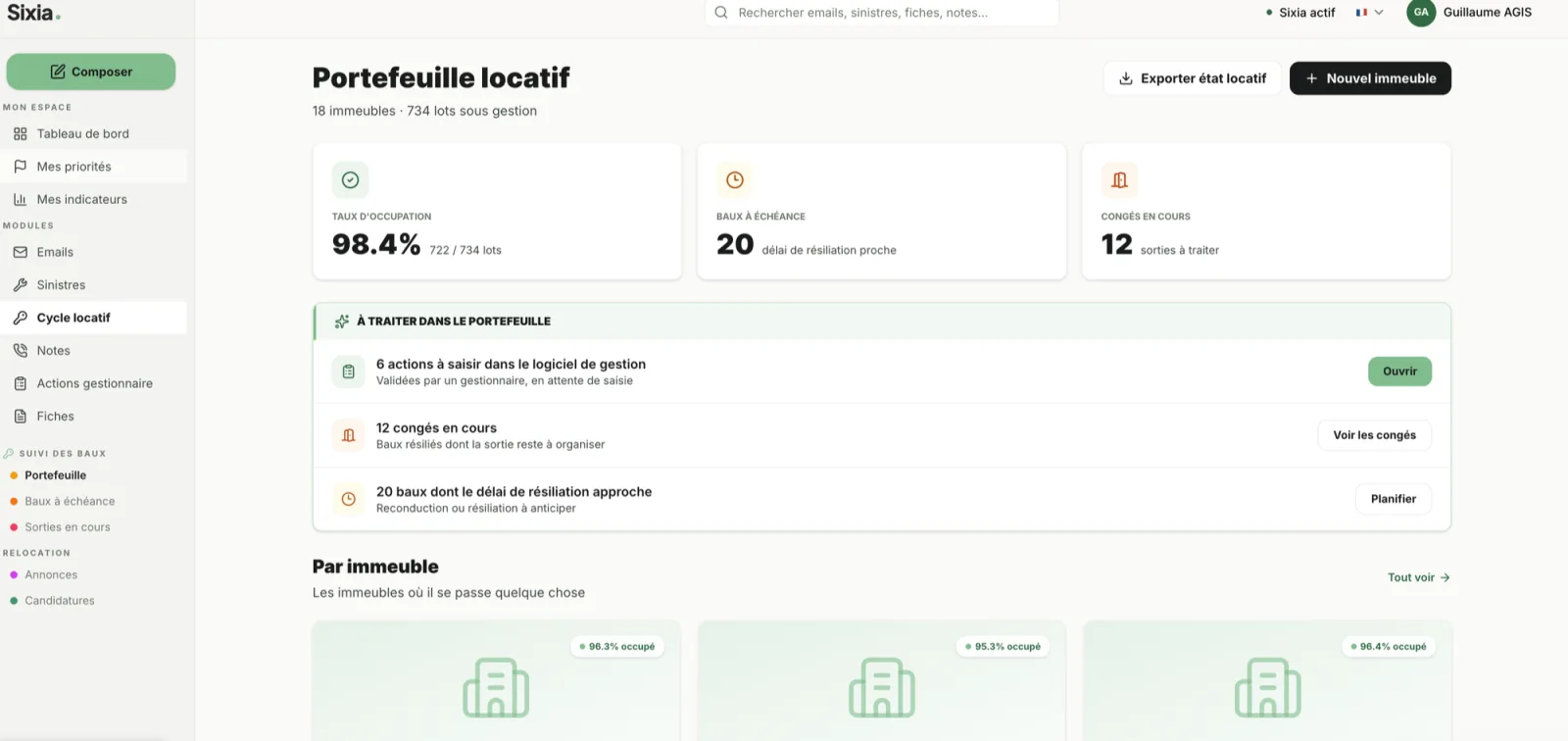
Task: Click the occupancy rate checkmark icon
Action: point(350,179)
